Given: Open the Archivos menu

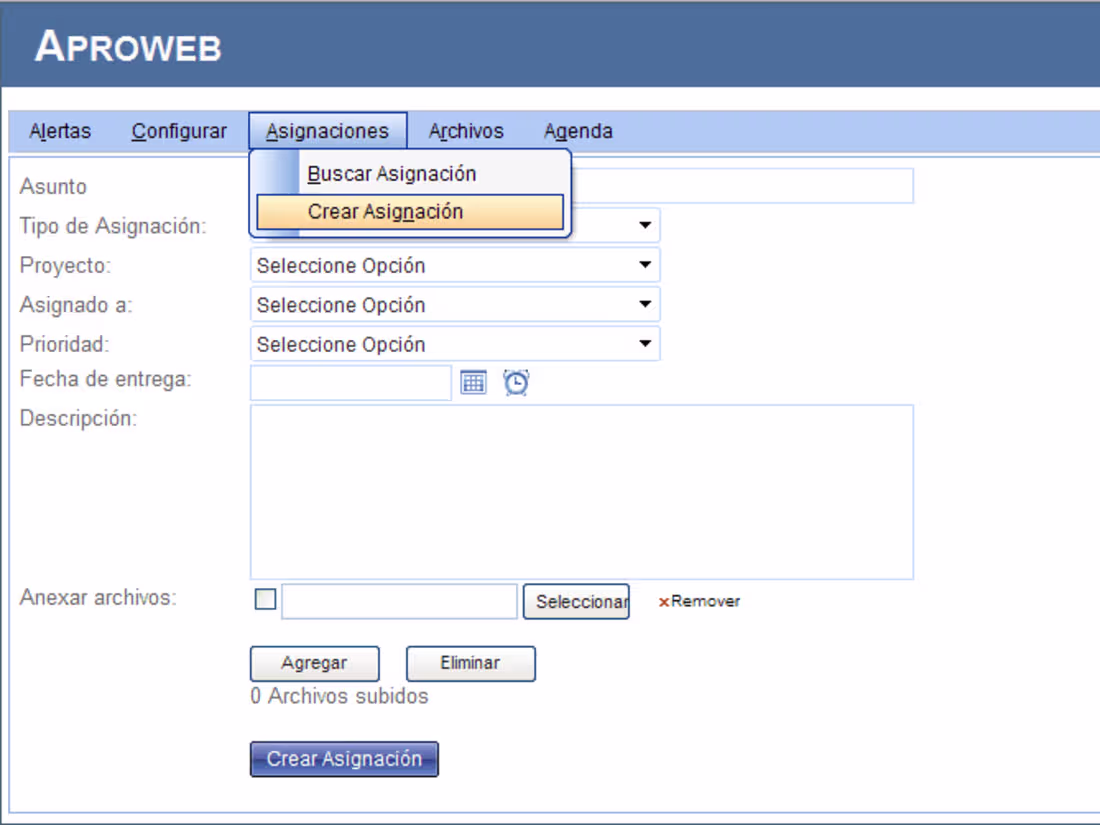Looking at the screenshot, I should (x=466, y=131).
